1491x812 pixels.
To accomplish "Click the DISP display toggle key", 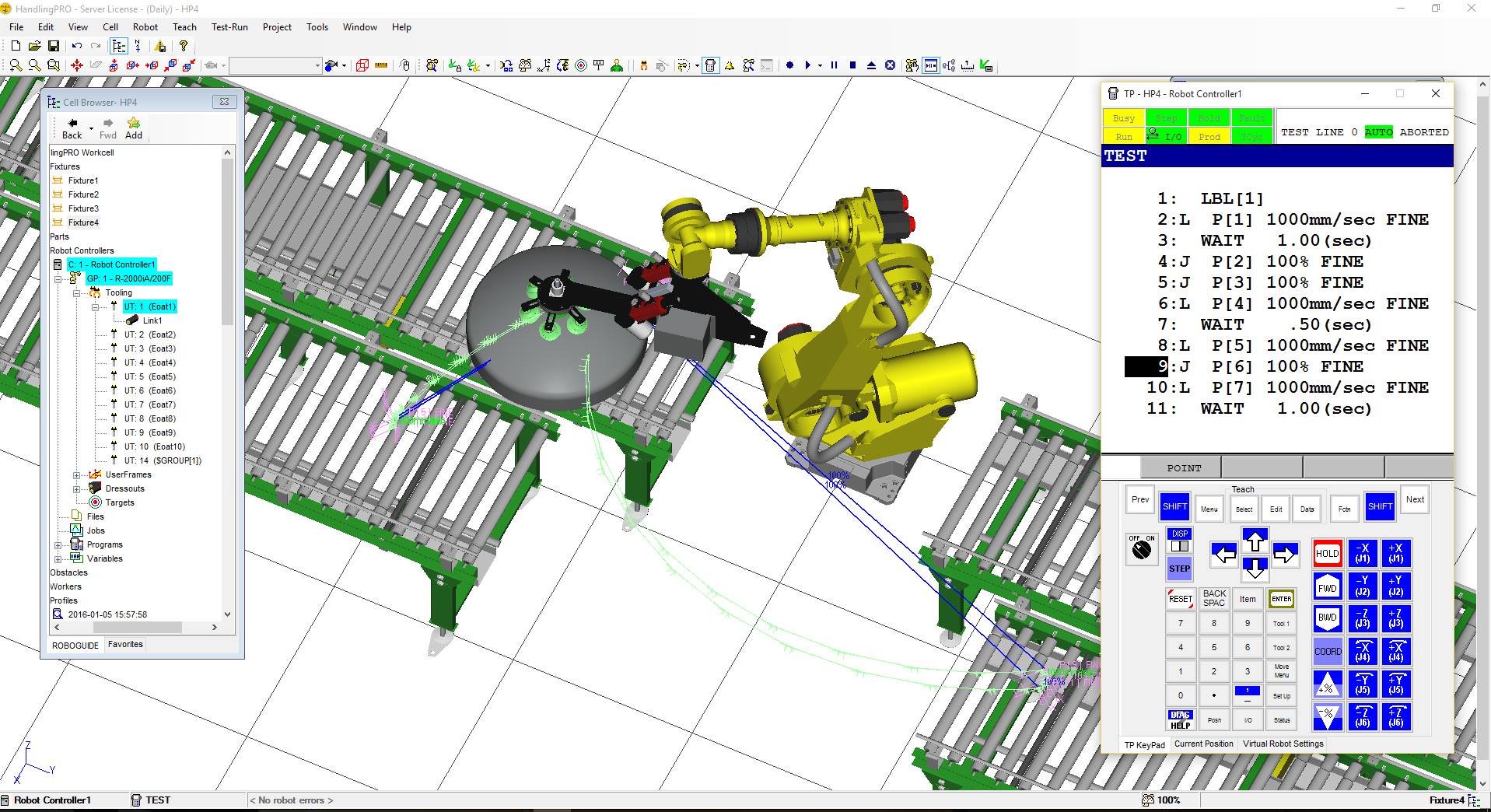I will pos(1179,540).
